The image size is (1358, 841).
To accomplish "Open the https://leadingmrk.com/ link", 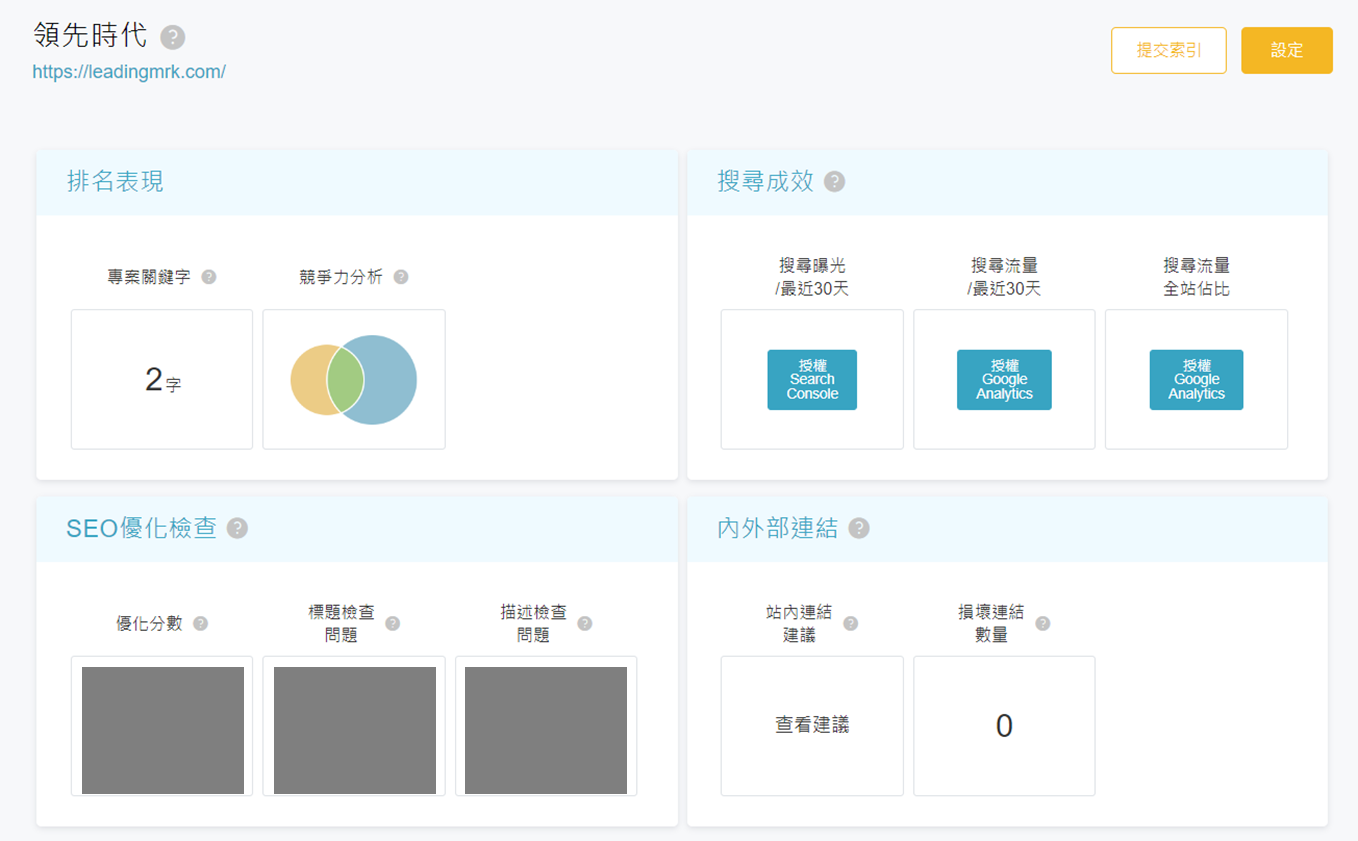I will (129, 72).
